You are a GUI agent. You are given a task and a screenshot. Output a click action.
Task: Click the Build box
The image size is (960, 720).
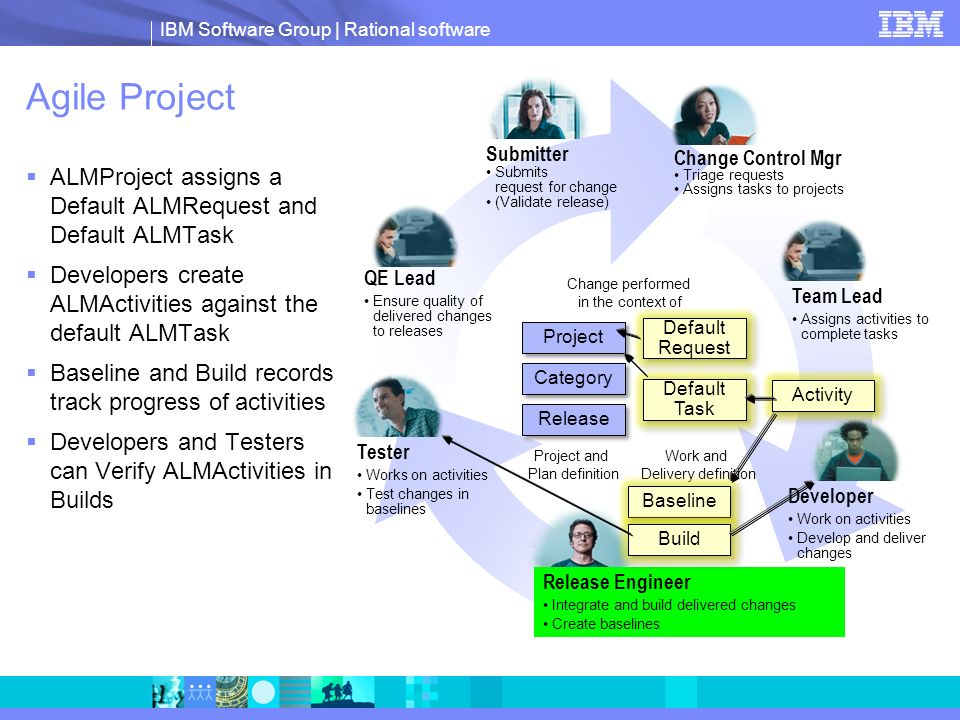(679, 539)
